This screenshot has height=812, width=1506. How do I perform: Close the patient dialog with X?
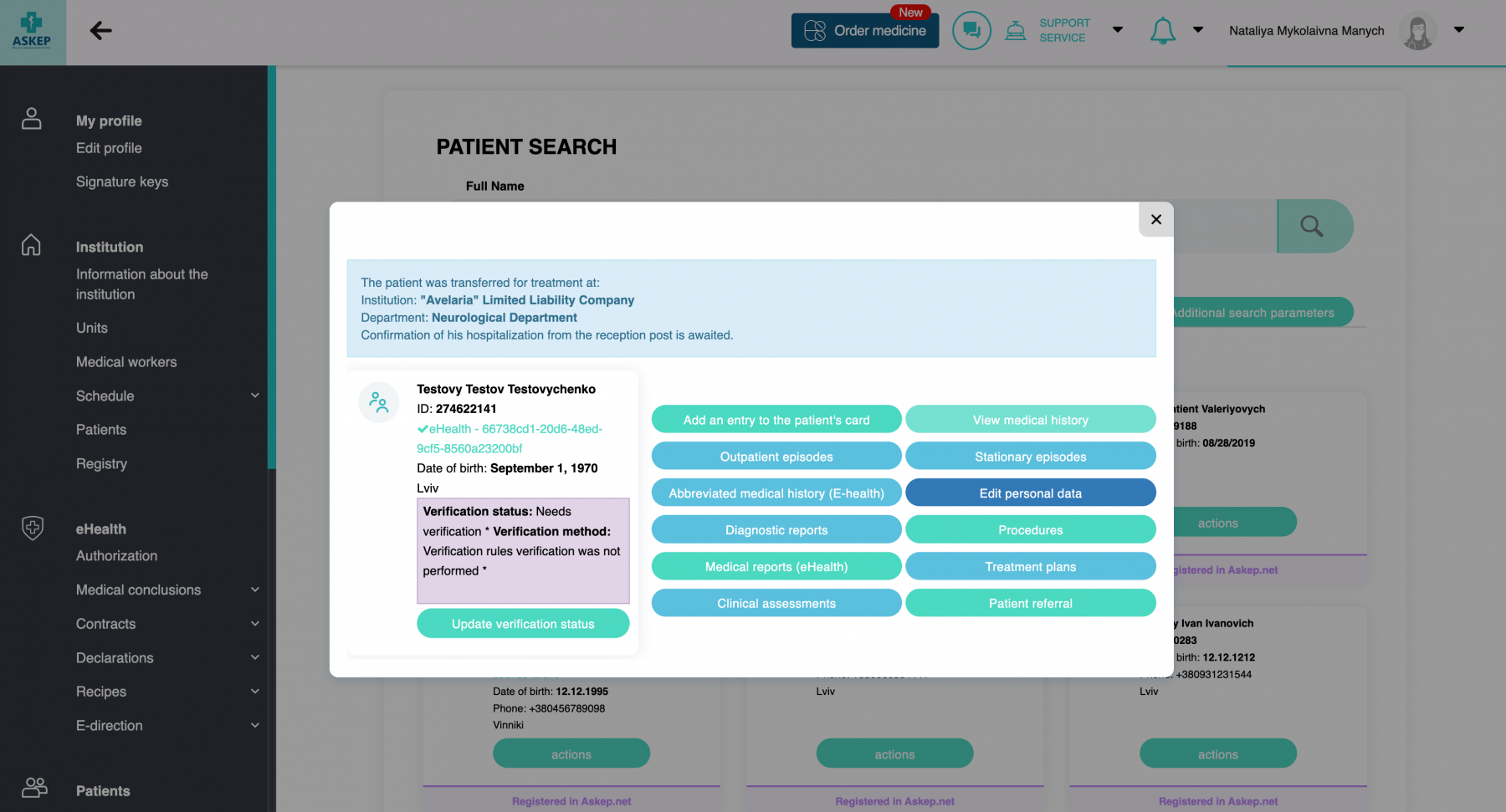tap(1155, 219)
